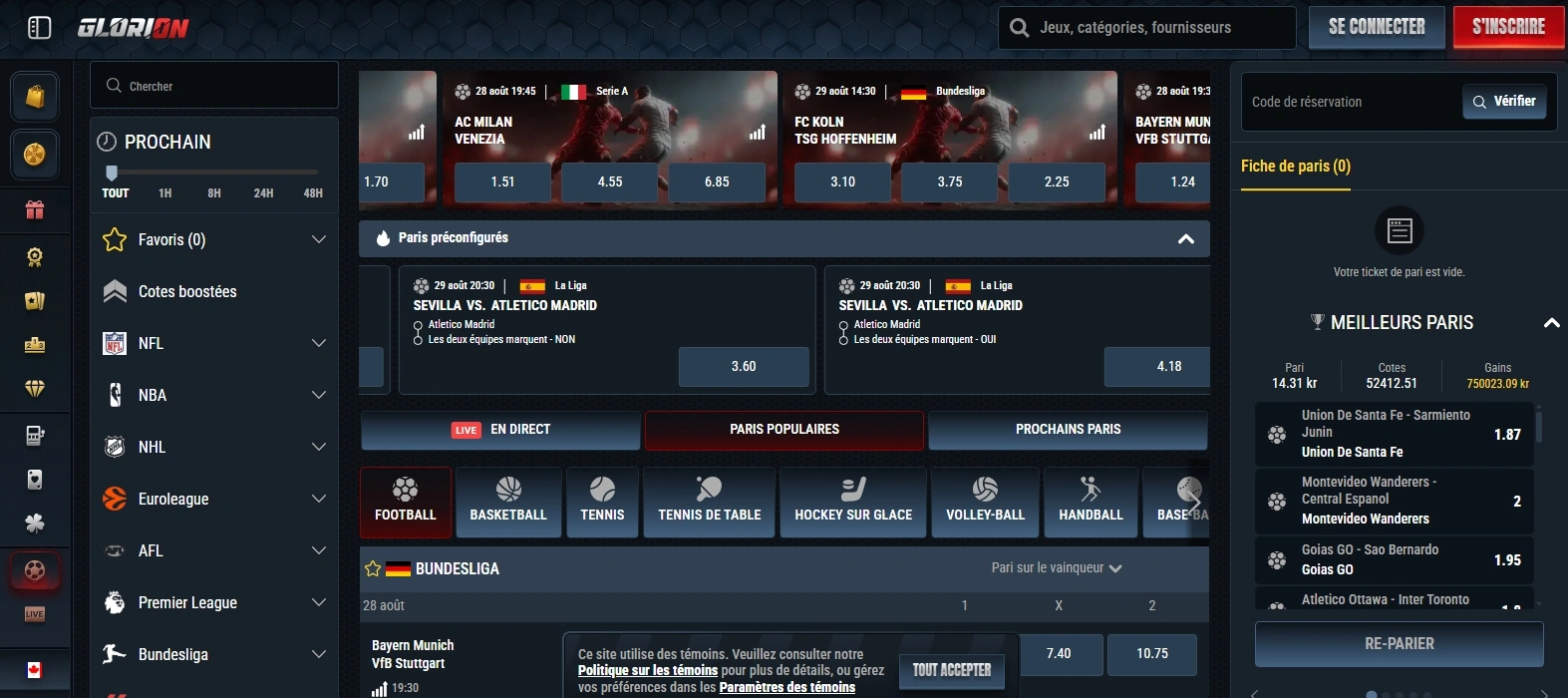Click the Prochain time slider handle
The width and height of the screenshot is (1568, 698).
[112, 173]
